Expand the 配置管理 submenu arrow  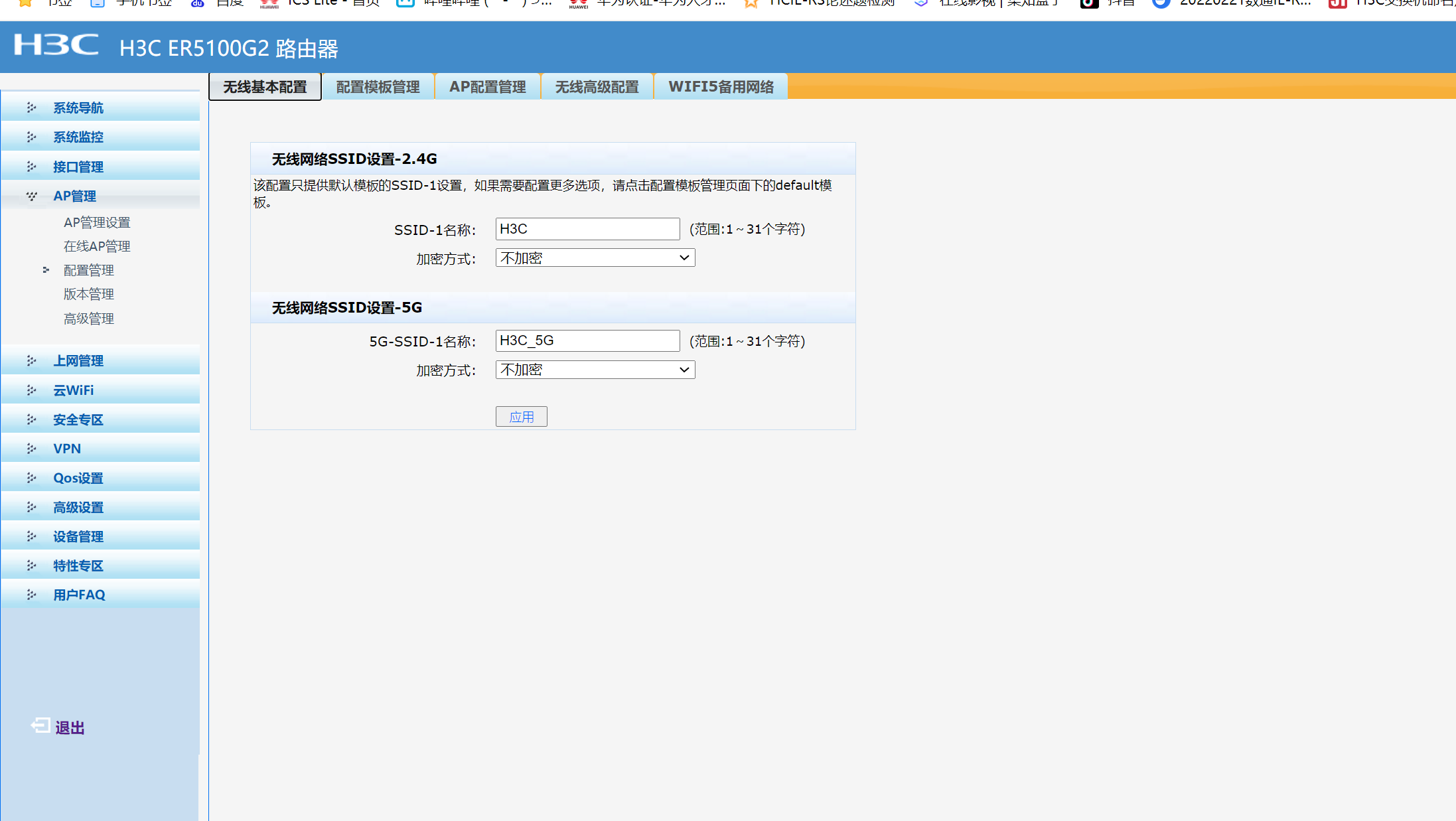point(46,270)
